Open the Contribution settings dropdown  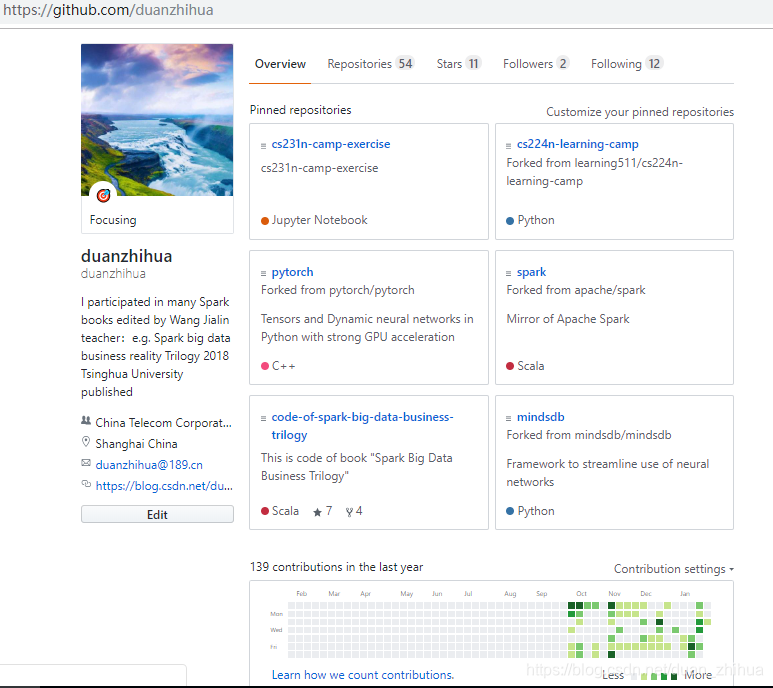[673, 569]
